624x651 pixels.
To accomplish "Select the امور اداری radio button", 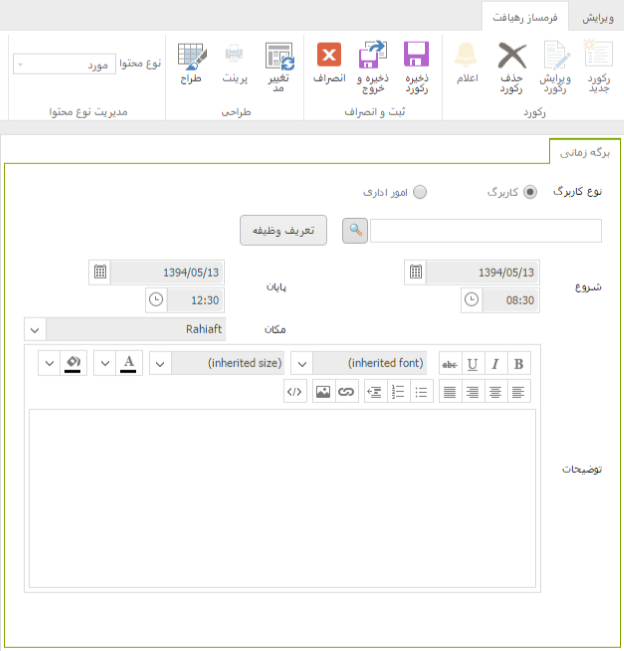I will point(420,192).
